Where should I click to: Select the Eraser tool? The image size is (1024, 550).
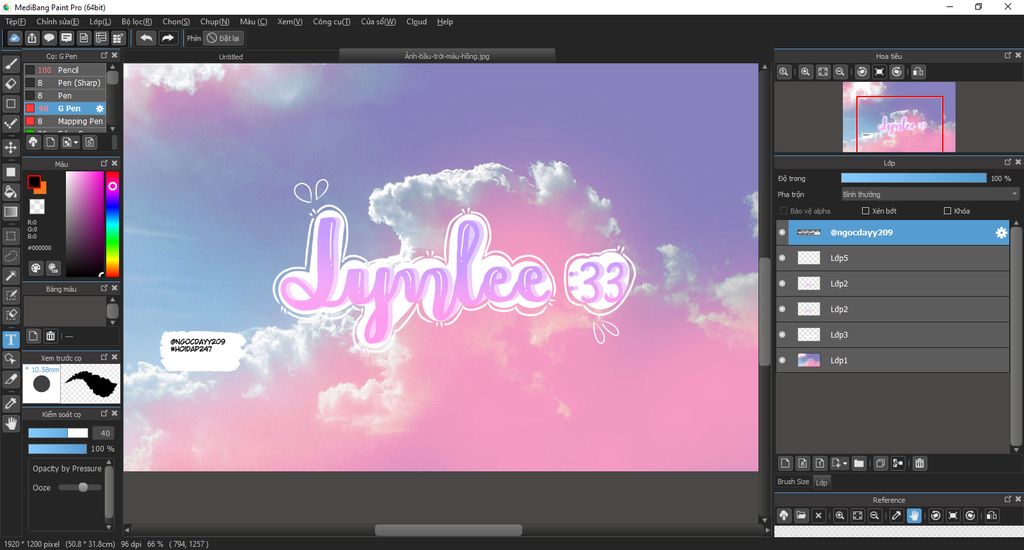11,84
